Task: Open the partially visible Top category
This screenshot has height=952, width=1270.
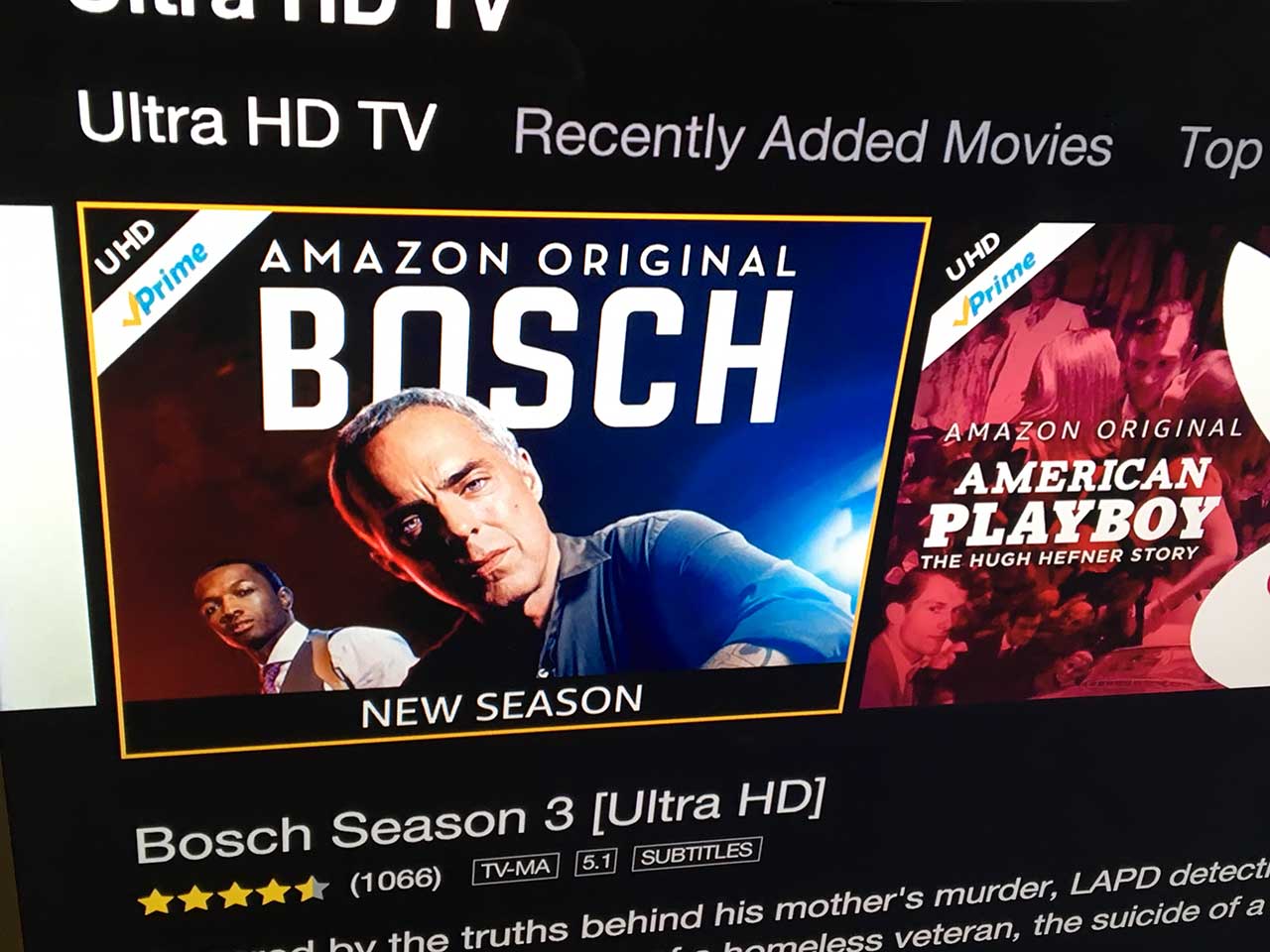Action: pyautogui.click(x=1222, y=149)
